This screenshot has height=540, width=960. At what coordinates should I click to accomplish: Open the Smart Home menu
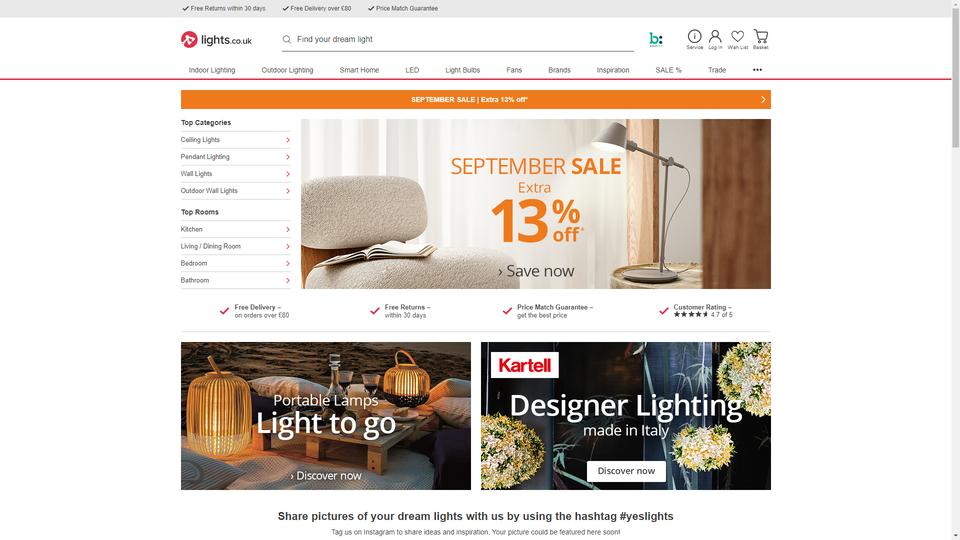coord(359,70)
